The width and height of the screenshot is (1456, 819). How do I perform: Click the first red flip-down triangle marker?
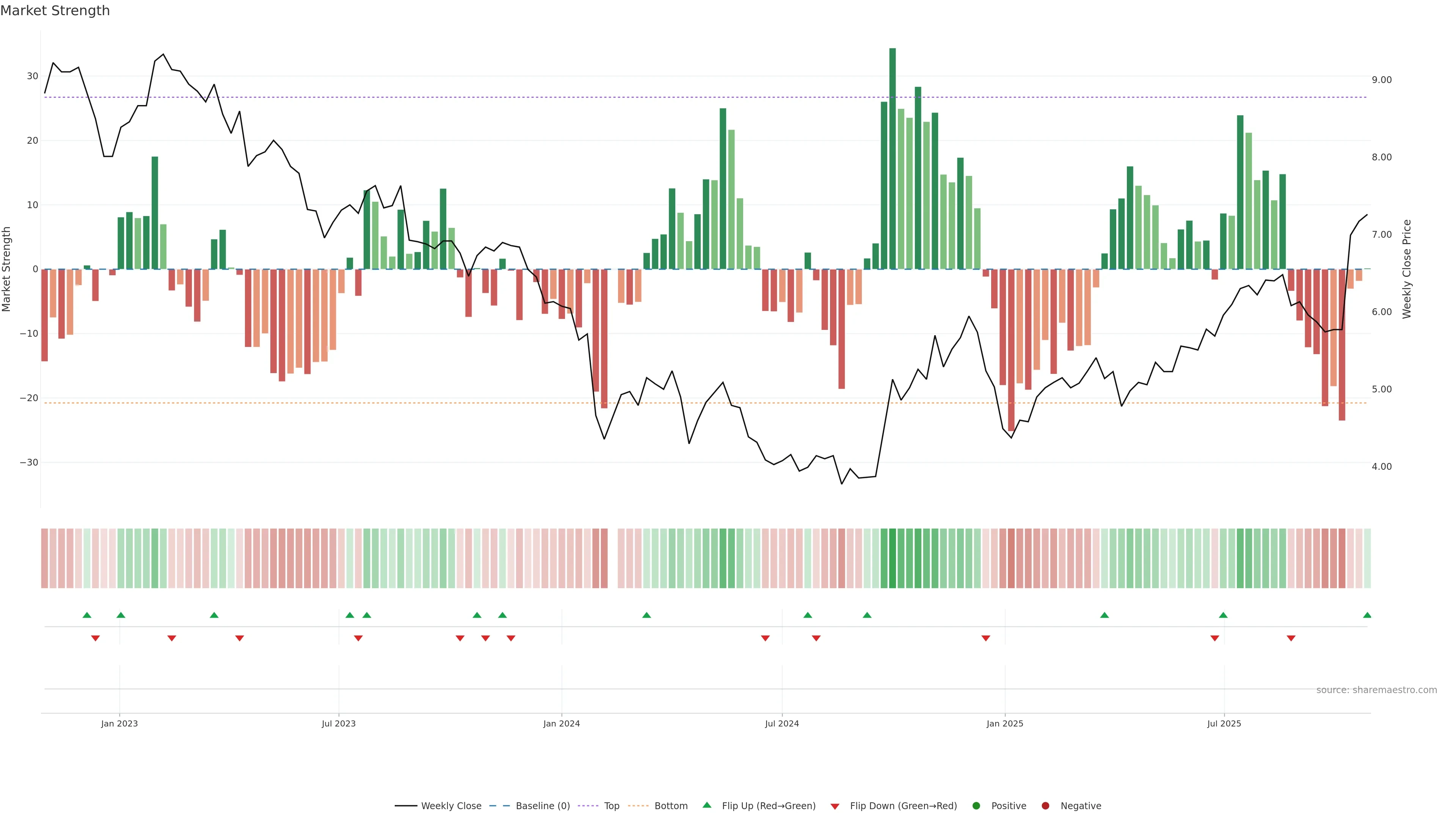[x=96, y=638]
